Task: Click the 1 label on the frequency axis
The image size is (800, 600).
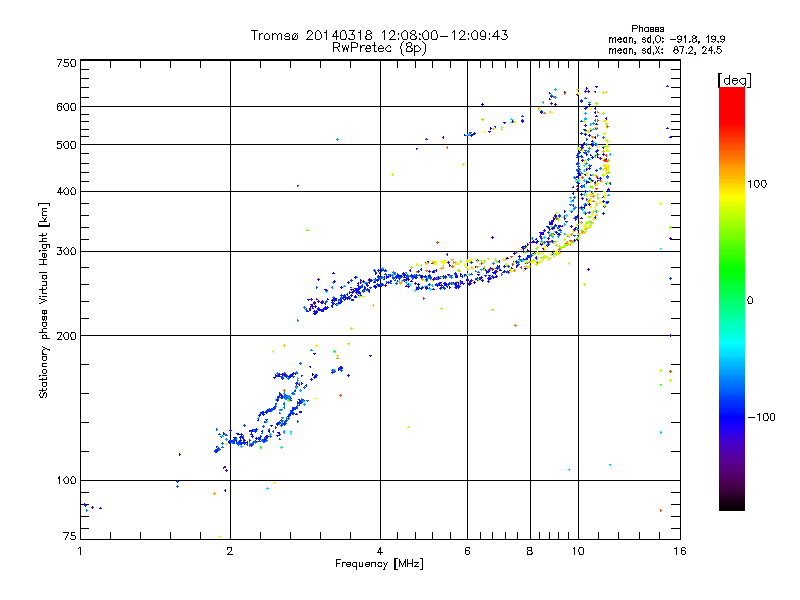Action: (x=80, y=551)
